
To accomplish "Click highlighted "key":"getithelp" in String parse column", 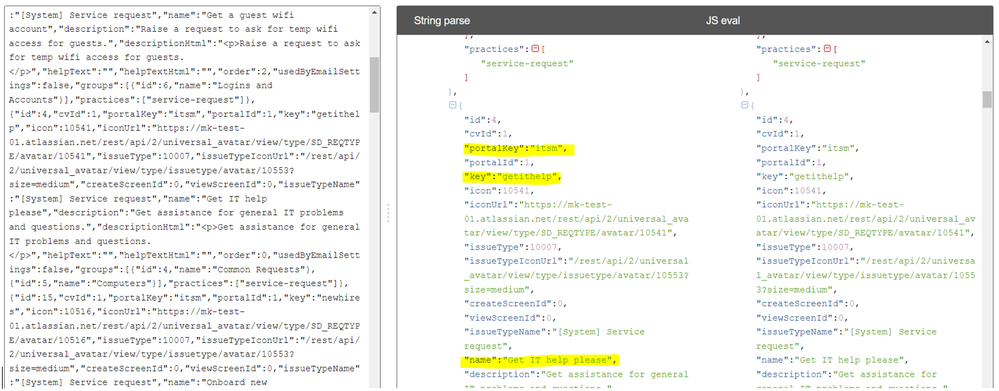I will pos(512,176).
